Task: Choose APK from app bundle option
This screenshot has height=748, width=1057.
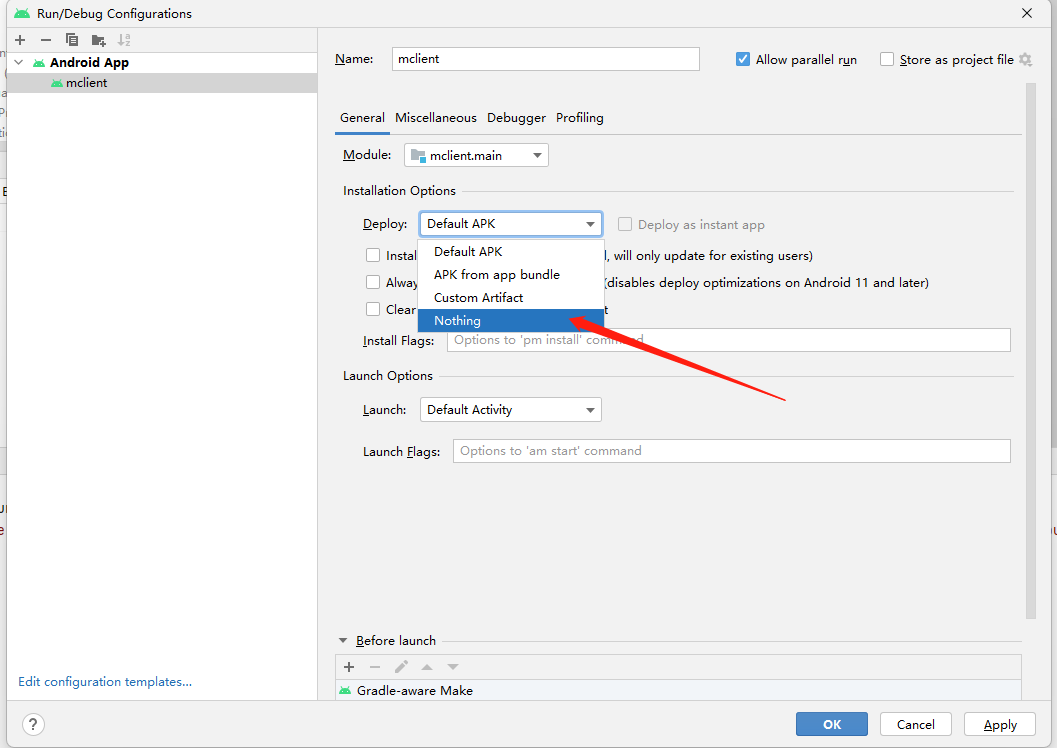Action: pyautogui.click(x=510, y=274)
